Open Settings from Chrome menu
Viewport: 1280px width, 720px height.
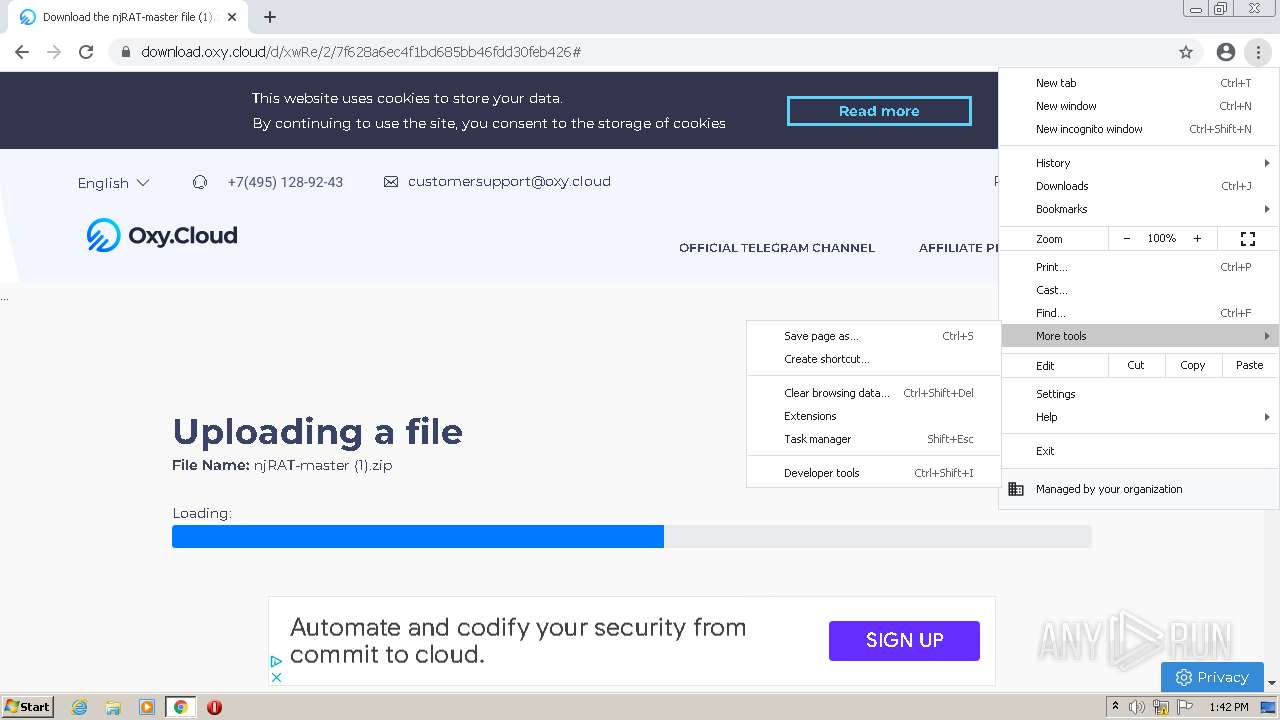coord(1140,394)
